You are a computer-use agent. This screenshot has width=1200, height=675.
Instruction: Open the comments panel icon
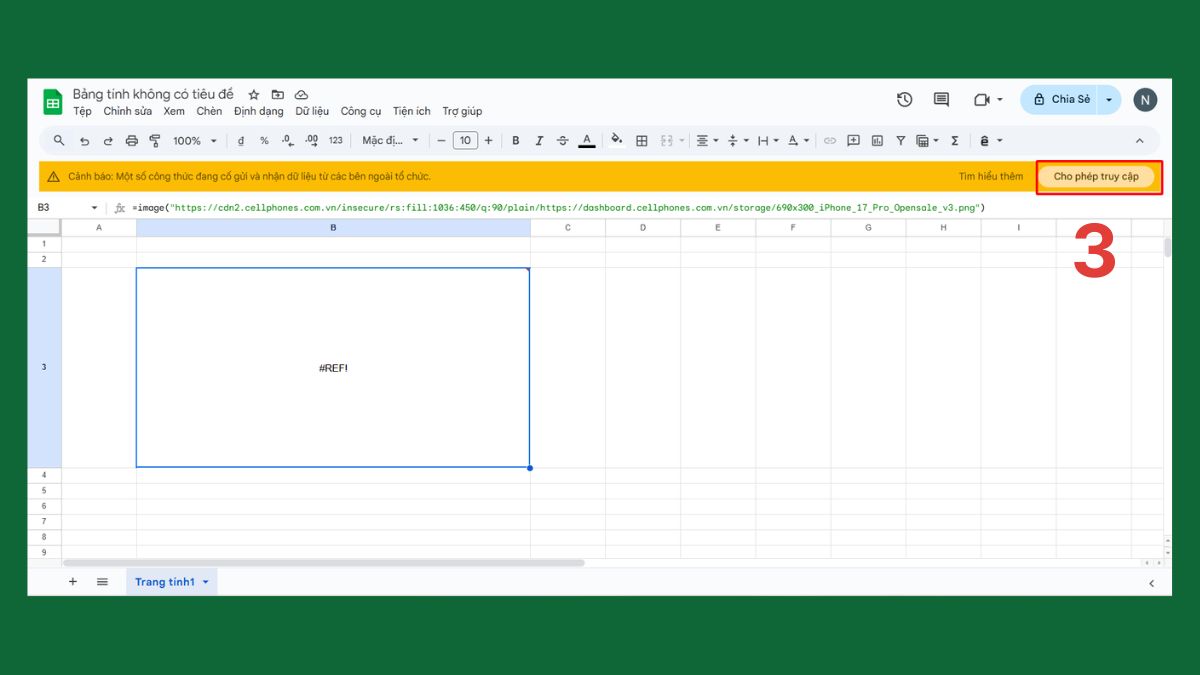tap(939, 99)
